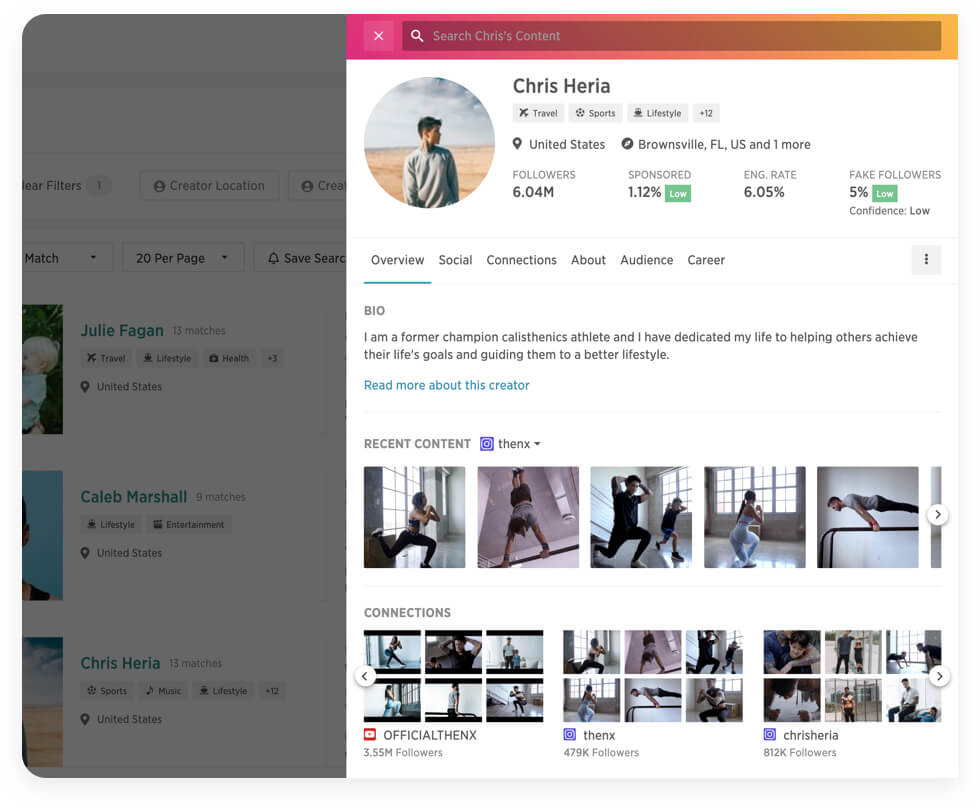Expand the +12 more tags in the profile panel
The height and width of the screenshot is (808, 980).
[706, 113]
